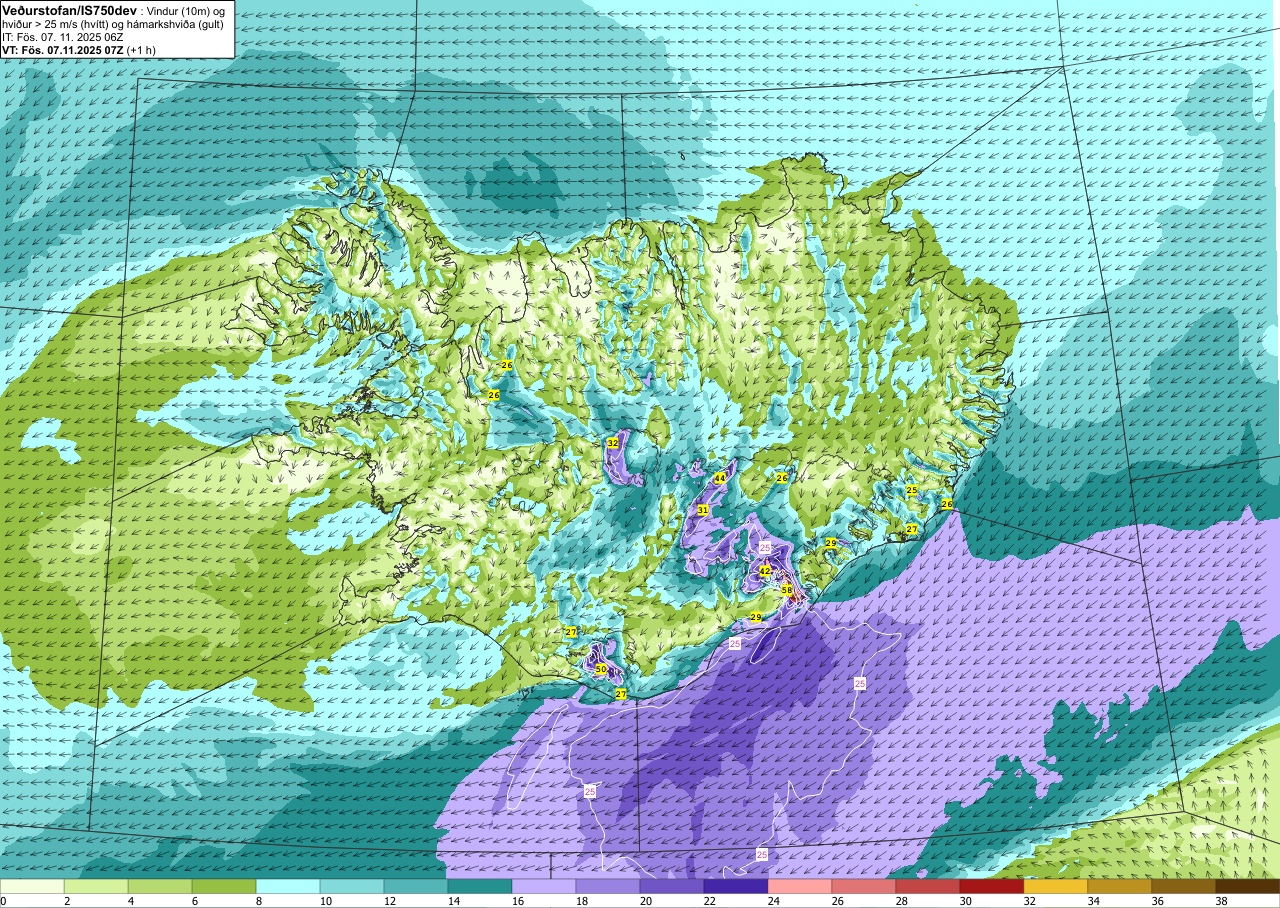Select the 4–6 m/s legend color swatch
Viewport: 1280px width, 908px height.
(x=160, y=886)
